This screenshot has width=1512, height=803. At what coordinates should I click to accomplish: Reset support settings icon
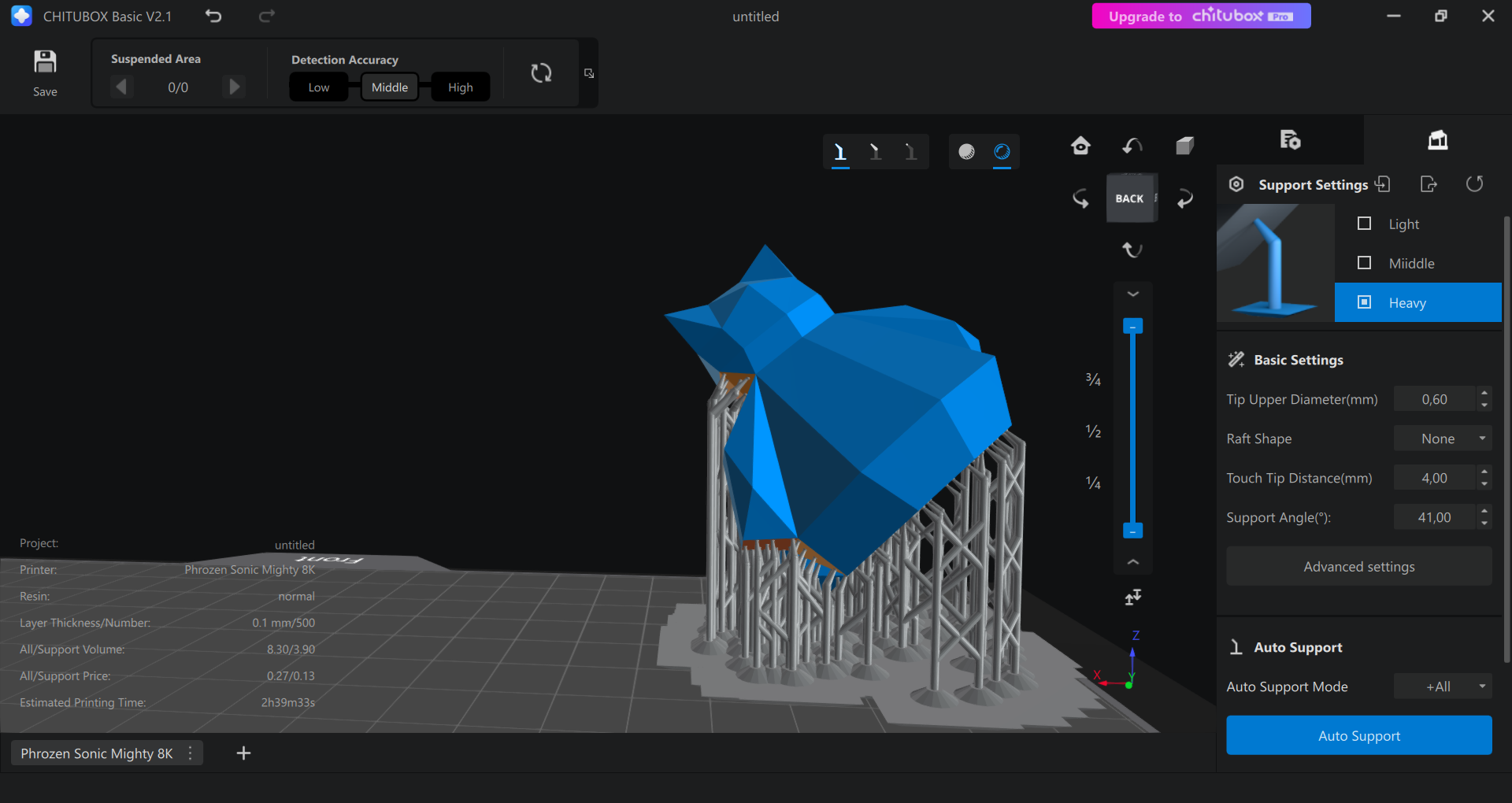[1474, 184]
